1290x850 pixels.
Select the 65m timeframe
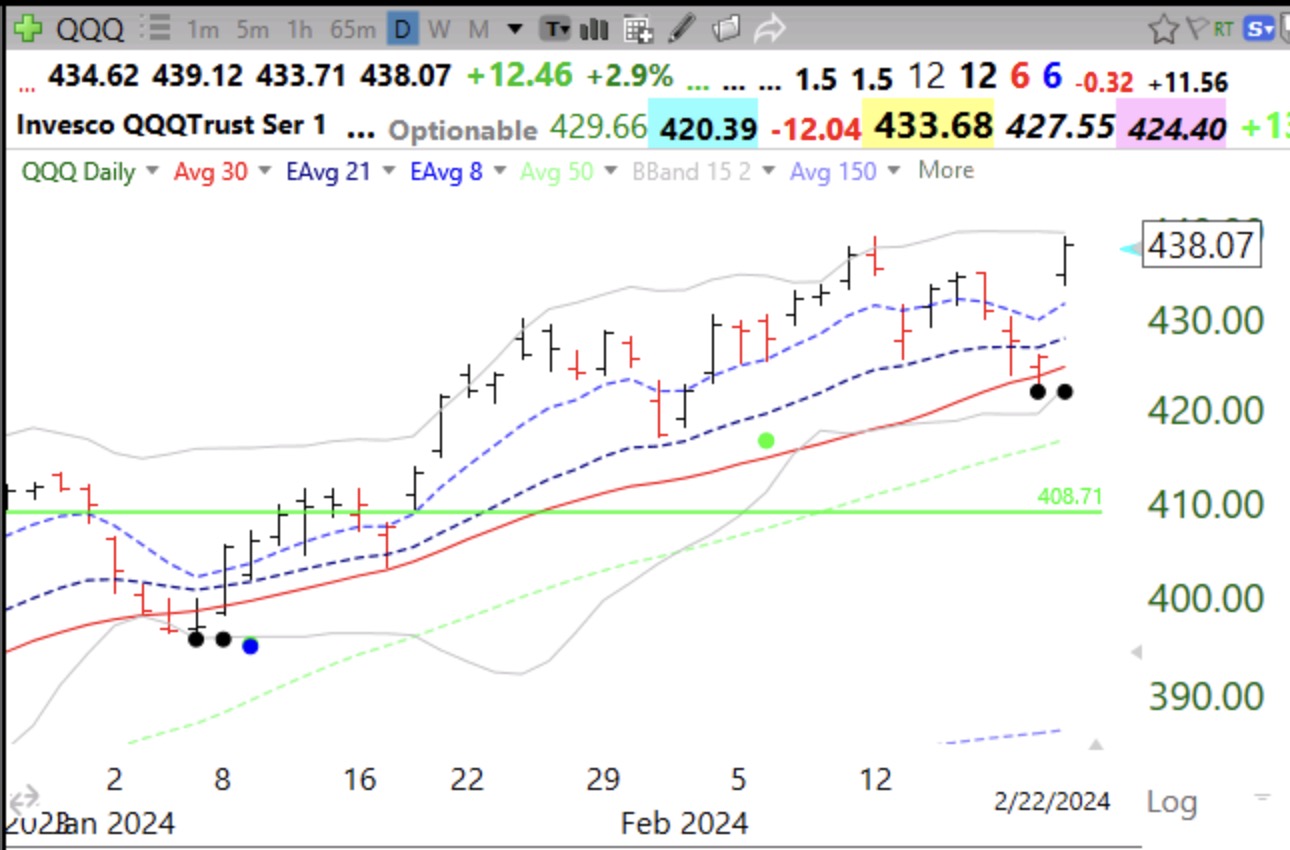[352, 29]
